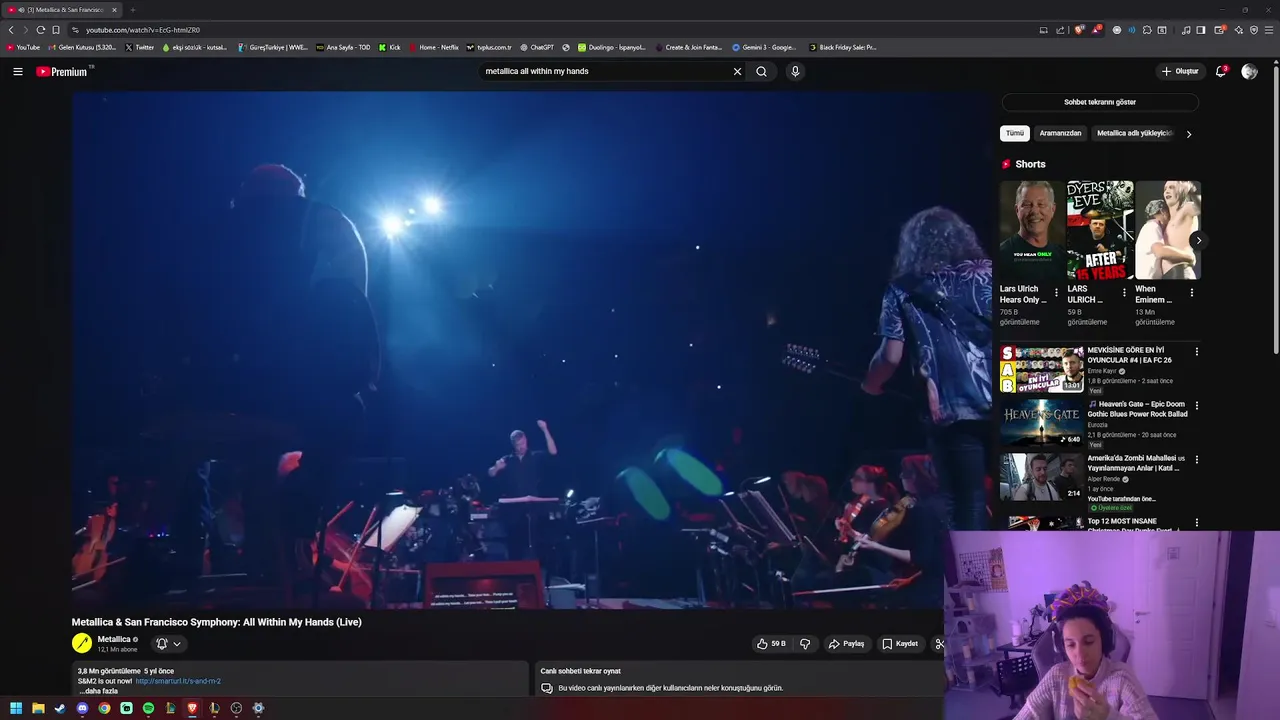Screen dimensions: 1280x720
Task: Click the Oluştur create button
Action: click(1180, 71)
